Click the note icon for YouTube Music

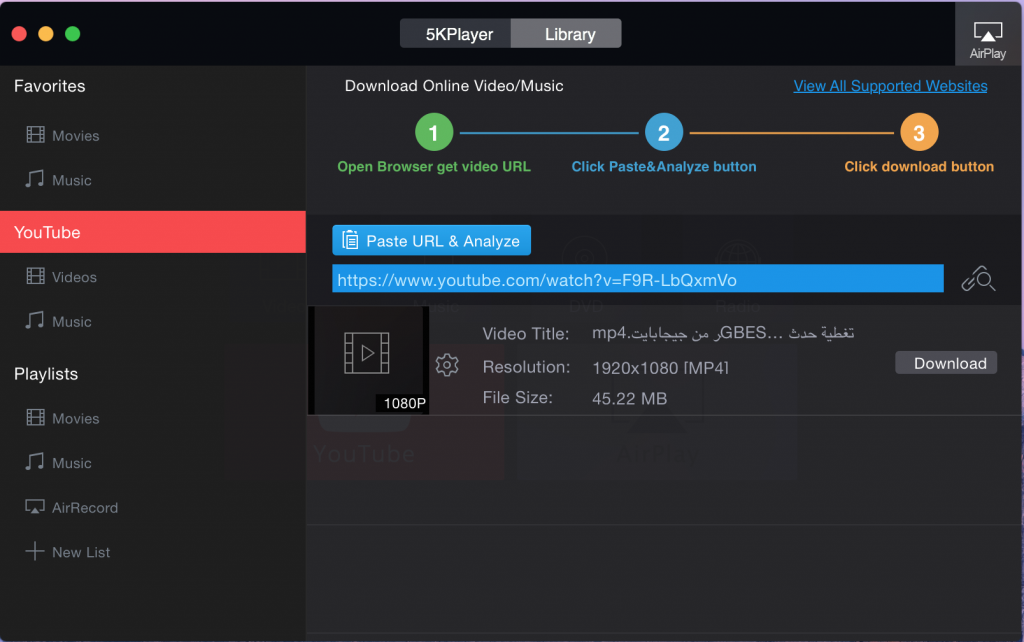coord(35,320)
